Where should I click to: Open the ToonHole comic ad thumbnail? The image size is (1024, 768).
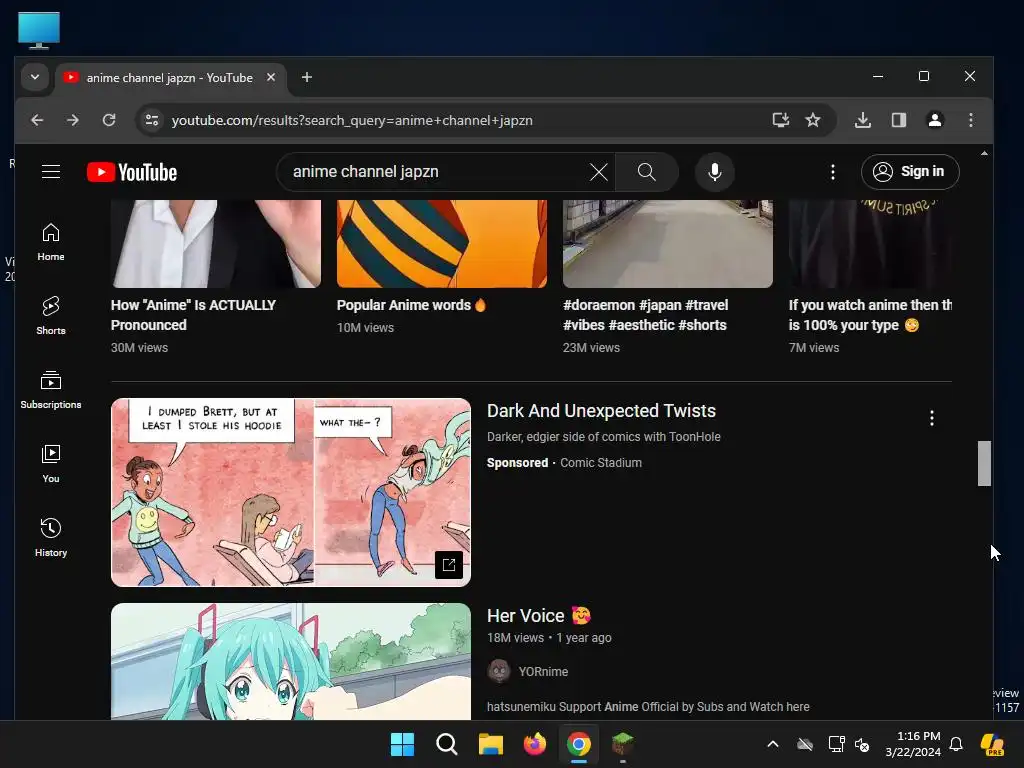(x=291, y=492)
